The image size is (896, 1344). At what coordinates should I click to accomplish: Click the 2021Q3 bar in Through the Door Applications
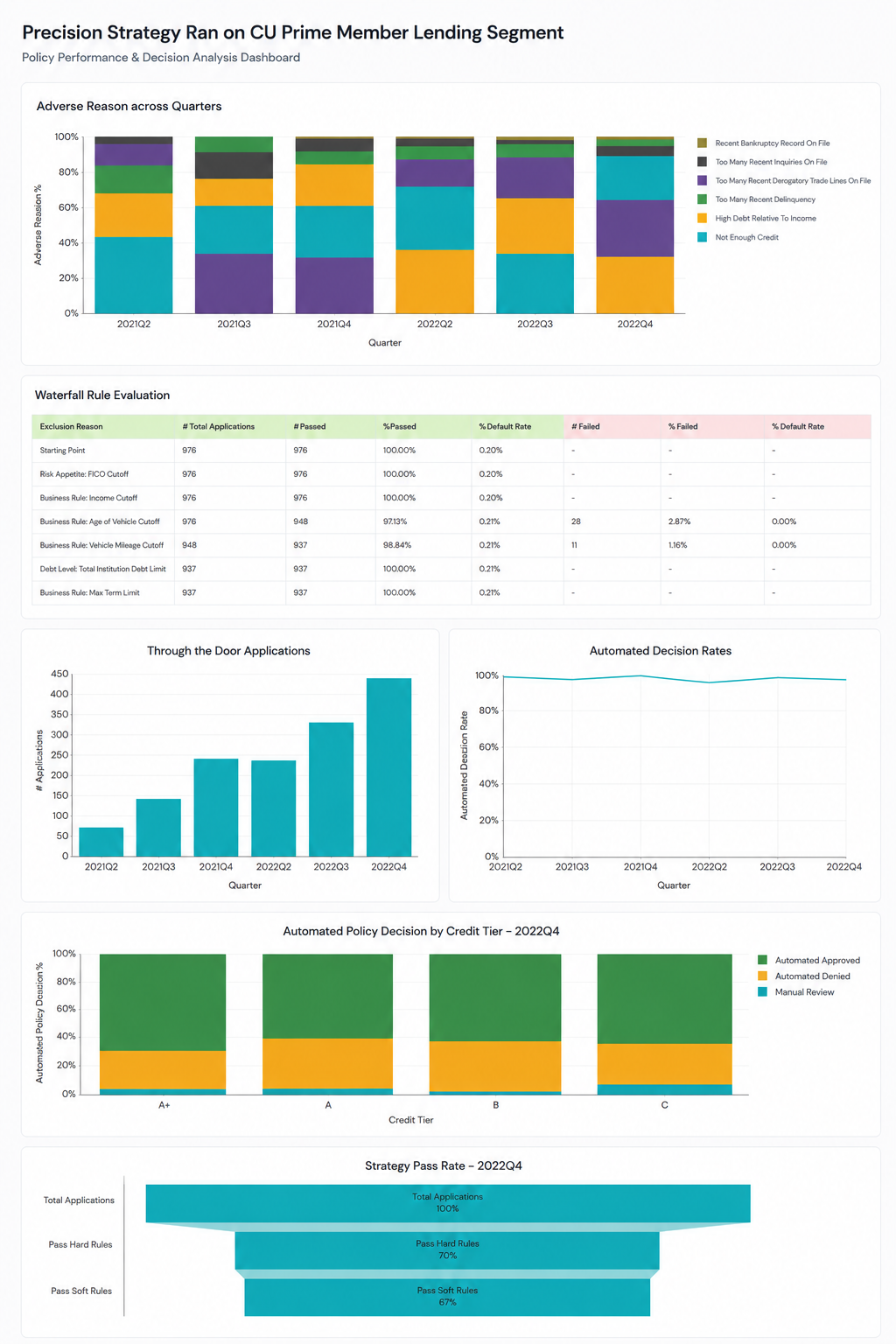pos(158,828)
